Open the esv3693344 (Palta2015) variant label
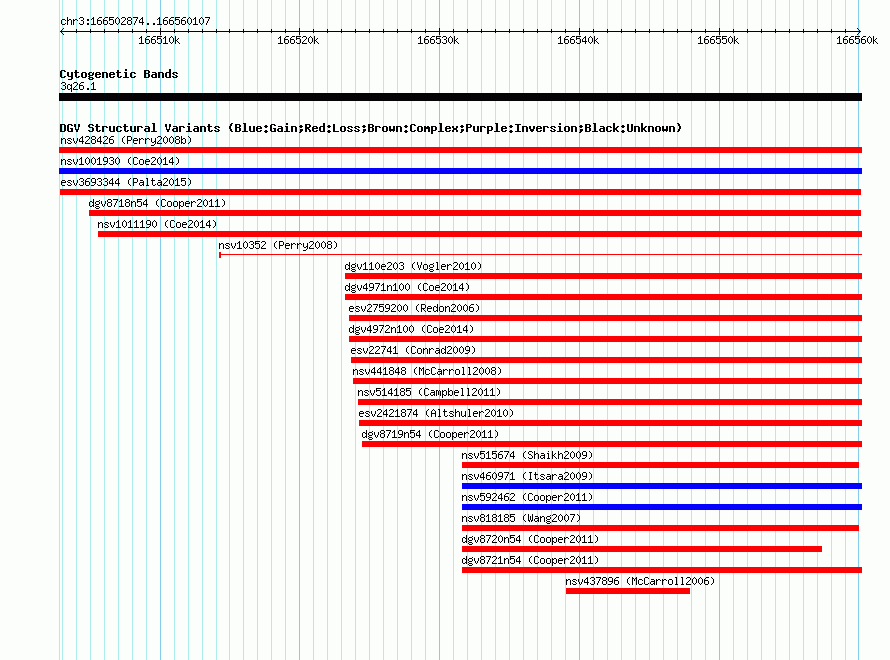The height and width of the screenshot is (660, 890). coord(126,182)
